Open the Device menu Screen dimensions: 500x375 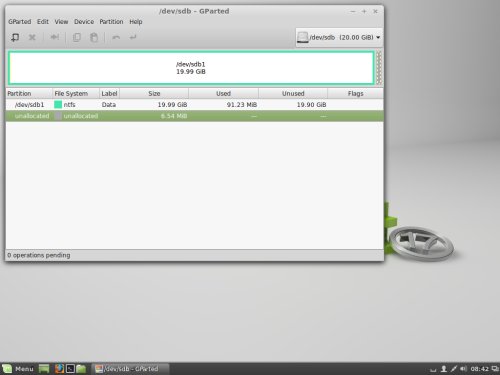coord(84,22)
